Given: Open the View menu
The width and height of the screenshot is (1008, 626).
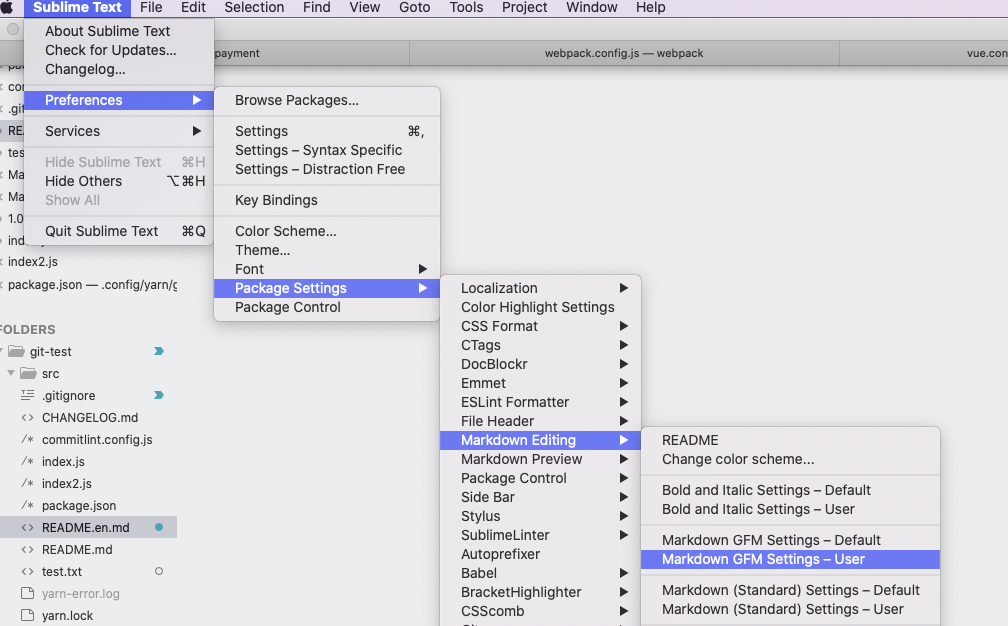Looking at the screenshot, I should [x=364, y=8].
